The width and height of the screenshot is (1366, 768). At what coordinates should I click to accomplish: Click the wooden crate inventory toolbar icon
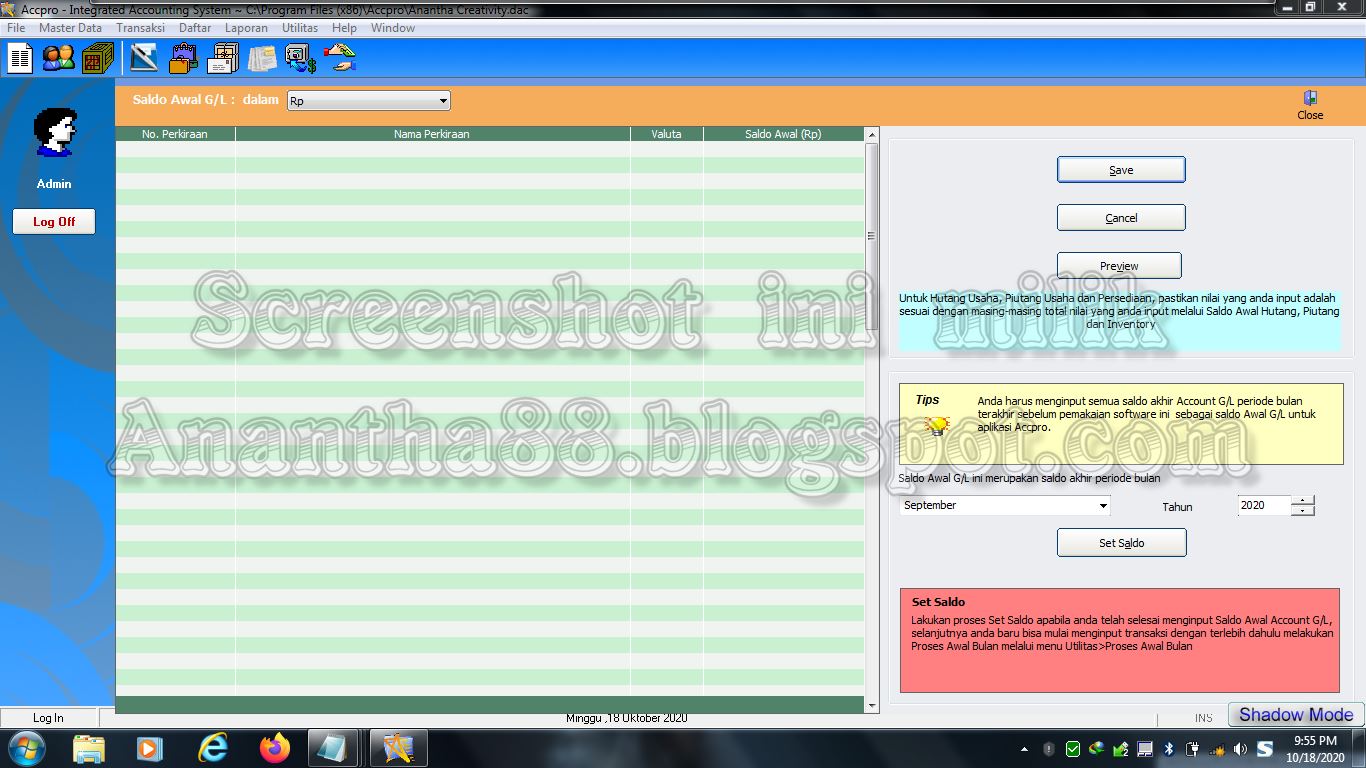tap(97, 59)
